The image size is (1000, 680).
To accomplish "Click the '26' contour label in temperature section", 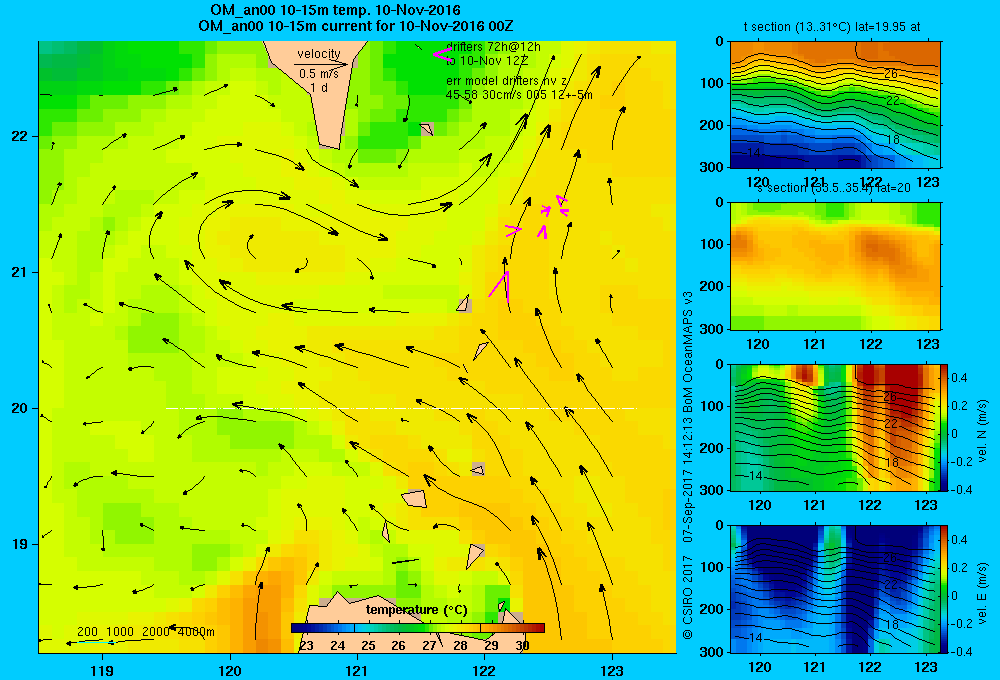I will click(891, 74).
